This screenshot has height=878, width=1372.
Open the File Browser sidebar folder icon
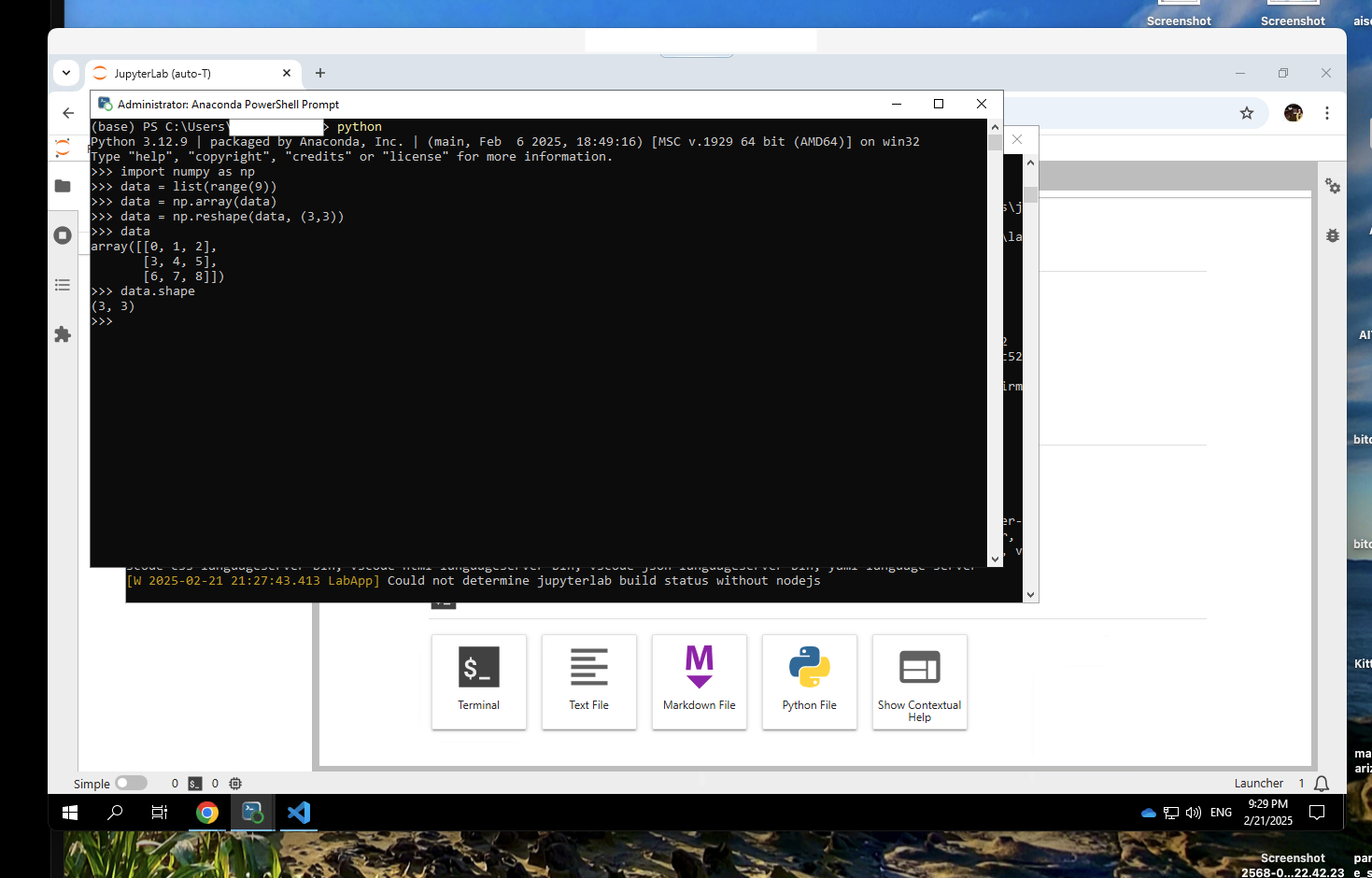click(63, 186)
